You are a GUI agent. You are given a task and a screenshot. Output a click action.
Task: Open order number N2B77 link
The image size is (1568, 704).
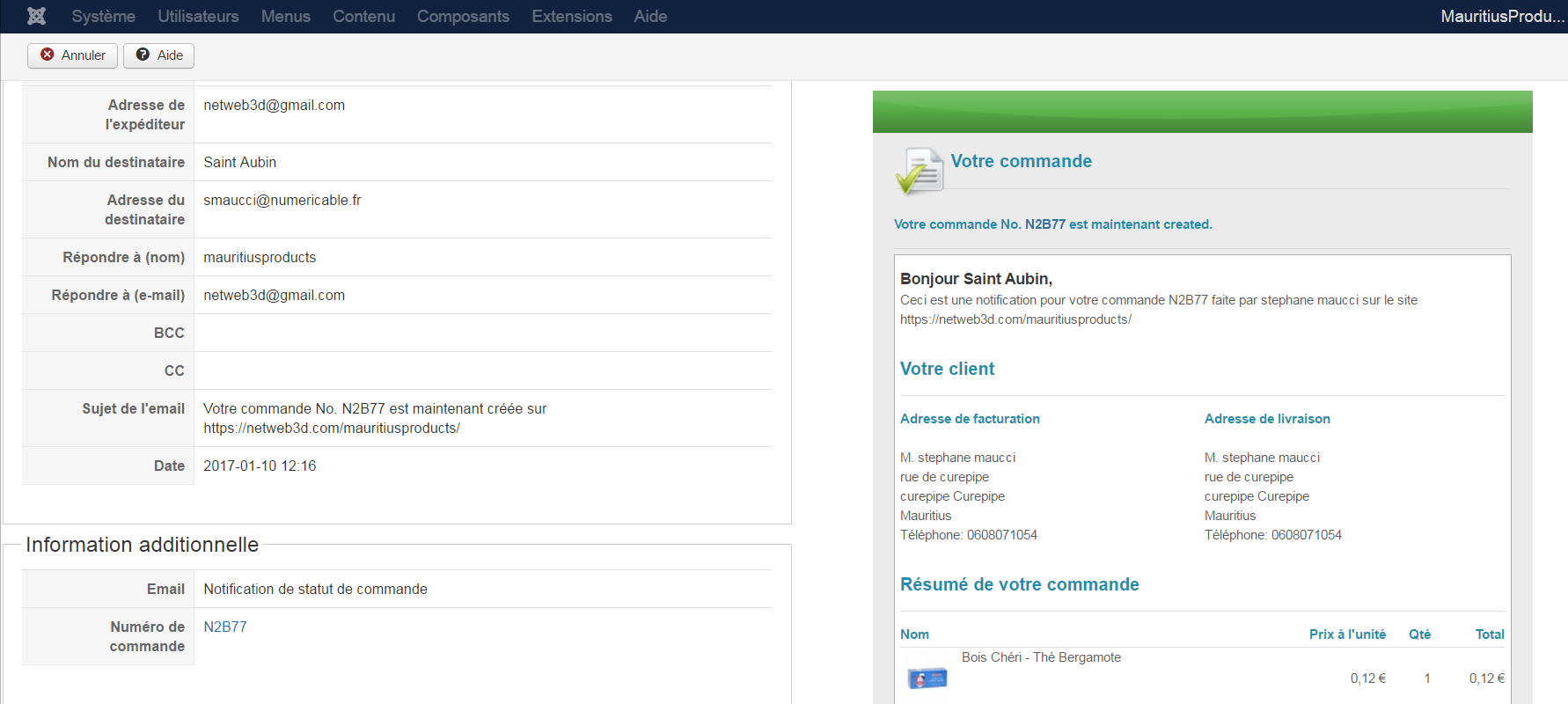pos(225,627)
